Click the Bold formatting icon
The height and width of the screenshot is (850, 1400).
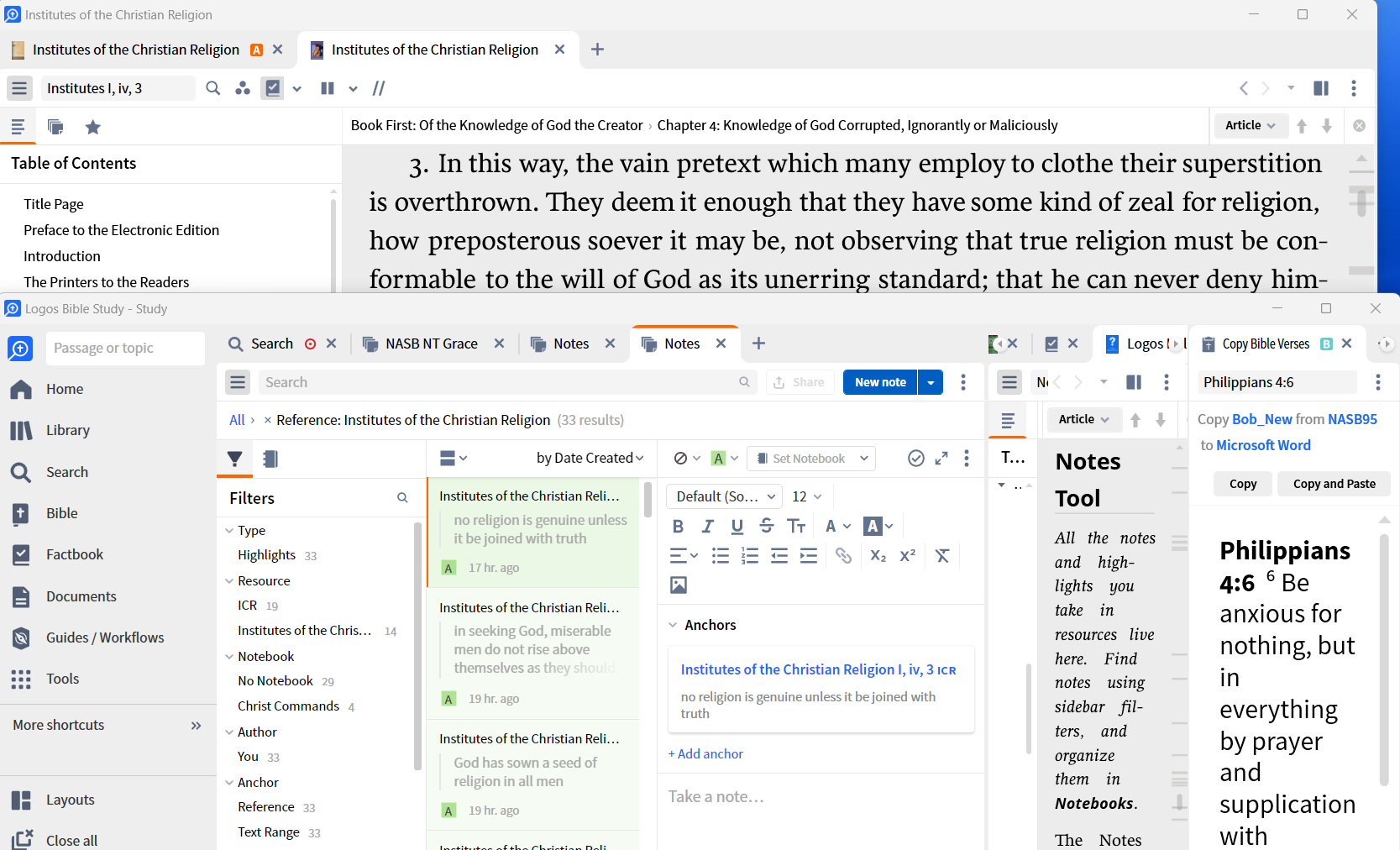pos(679,526)
